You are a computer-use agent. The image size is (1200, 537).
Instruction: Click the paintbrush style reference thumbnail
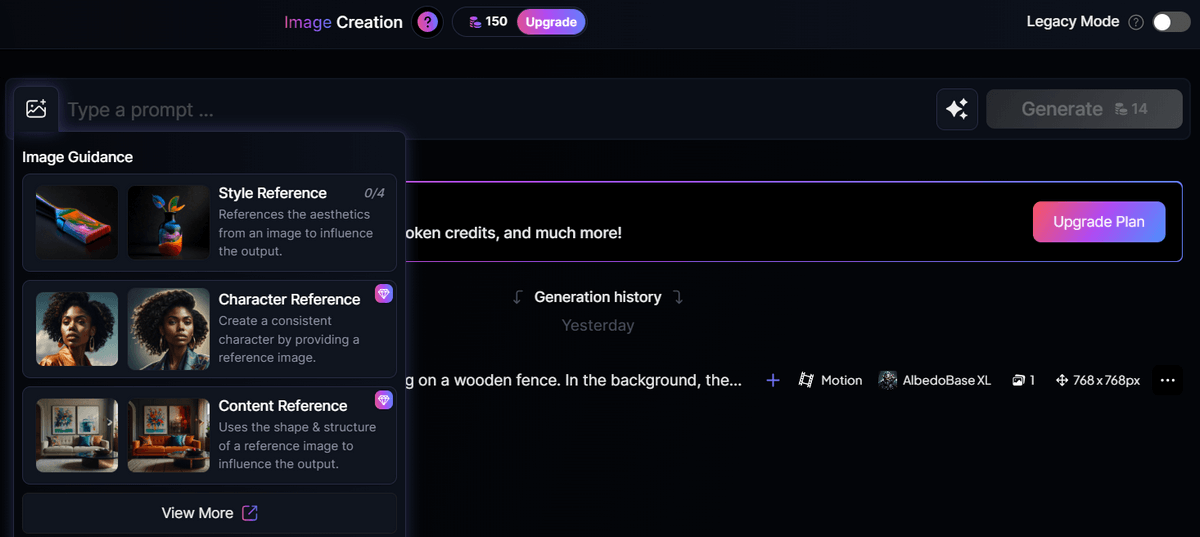(77, 222)
